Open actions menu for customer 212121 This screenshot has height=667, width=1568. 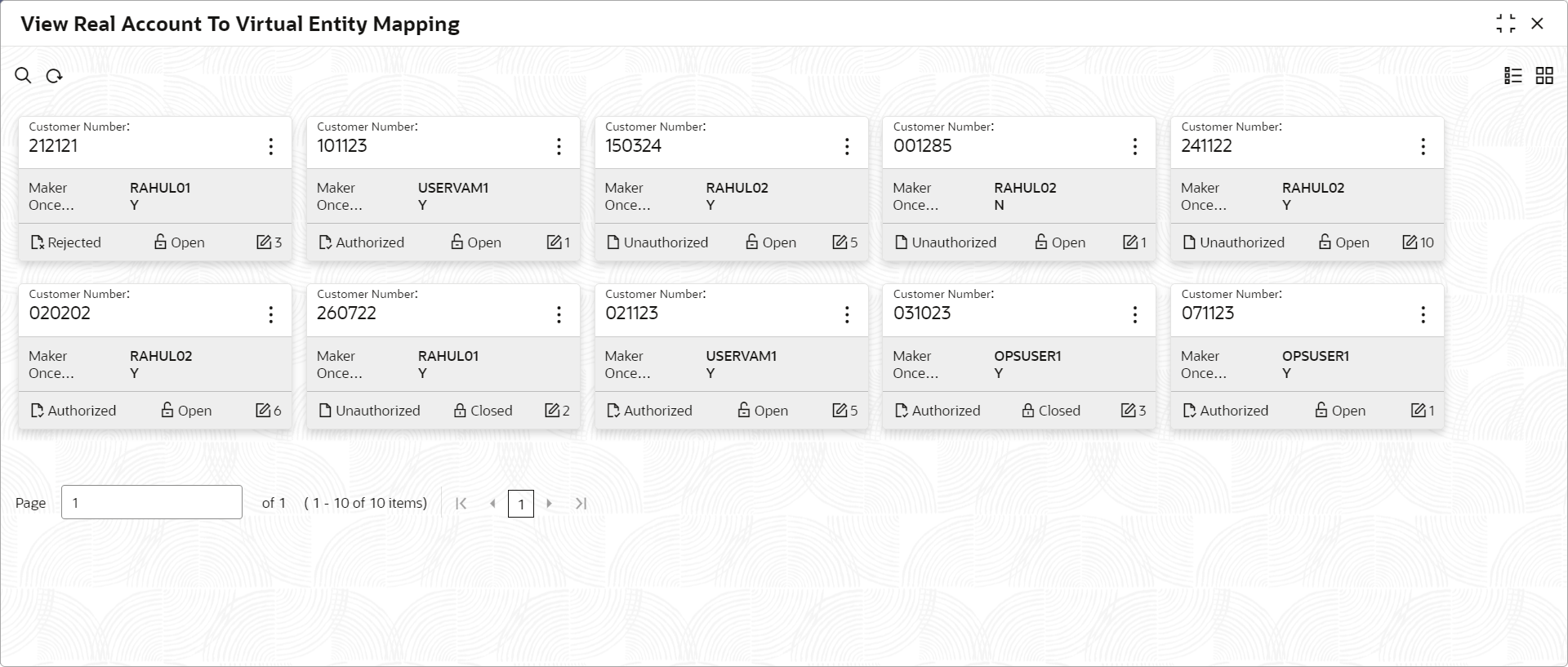point(271,147)
